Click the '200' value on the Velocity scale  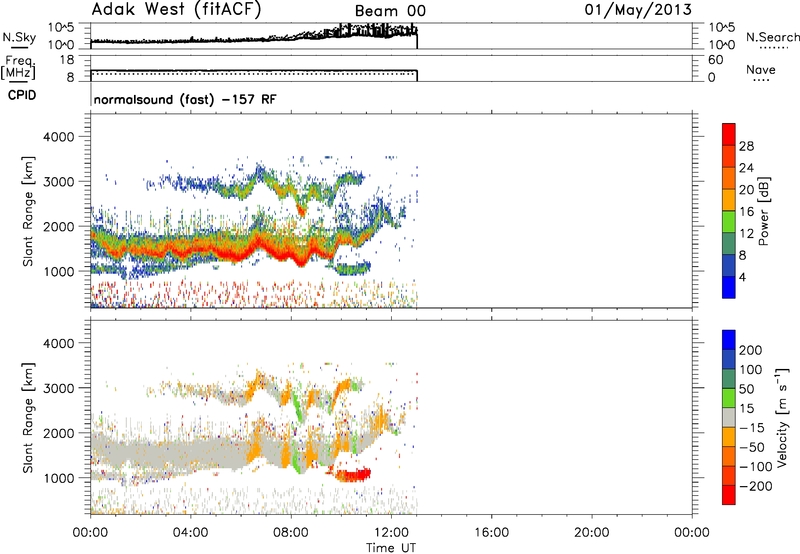pos(750,350)
